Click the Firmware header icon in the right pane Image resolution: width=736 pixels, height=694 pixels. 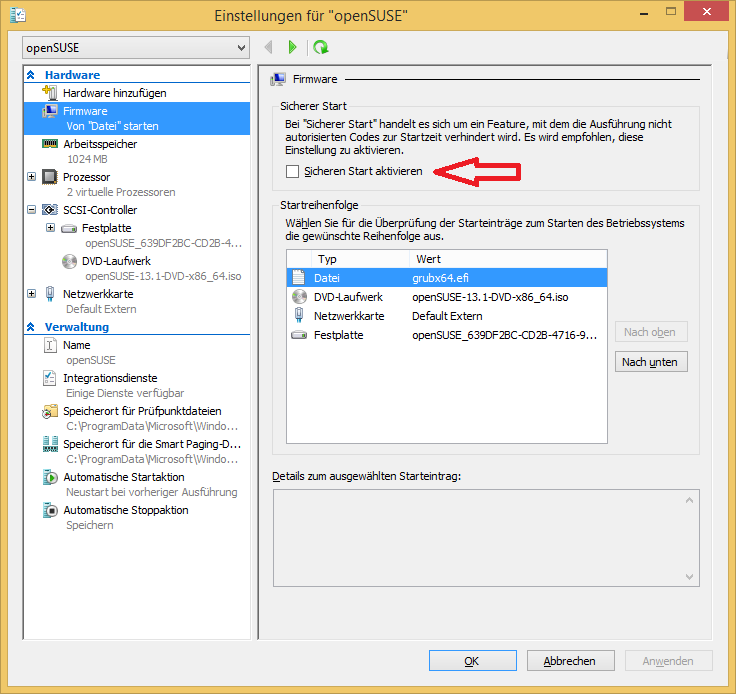coord(278,79)
